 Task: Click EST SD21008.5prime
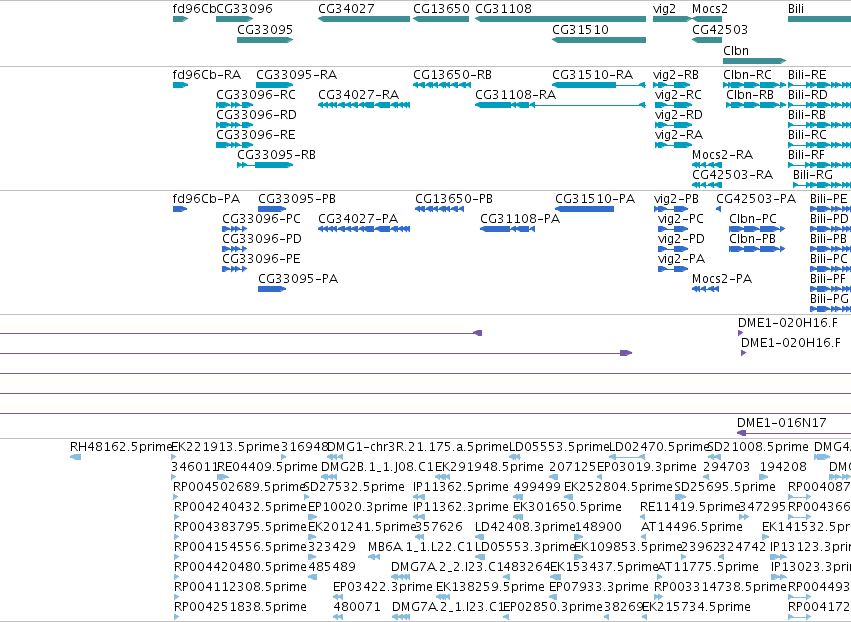(x=715, y=457)
